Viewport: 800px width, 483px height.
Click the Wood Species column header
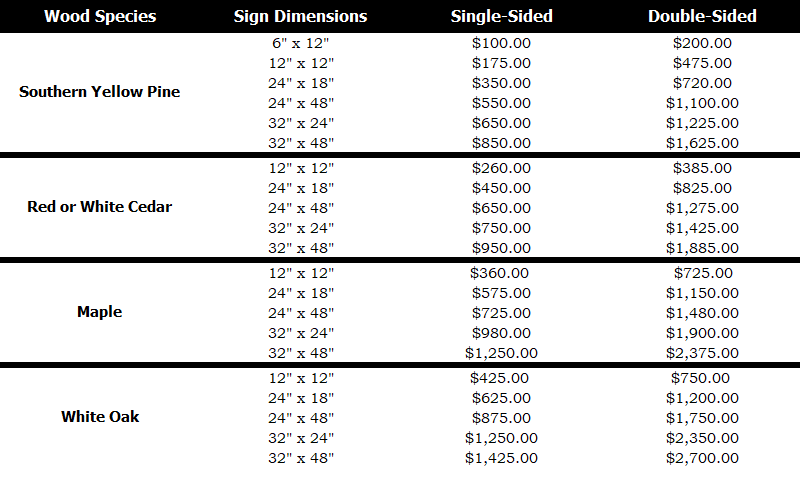pyautogui.click(x=100, y=16)
